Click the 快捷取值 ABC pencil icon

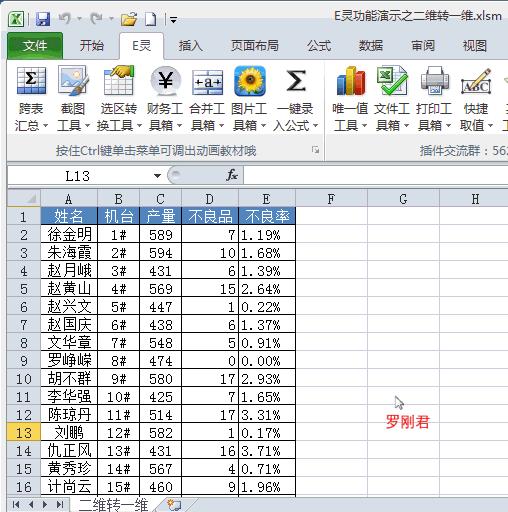pyautogui.click(x=476, y=81)
